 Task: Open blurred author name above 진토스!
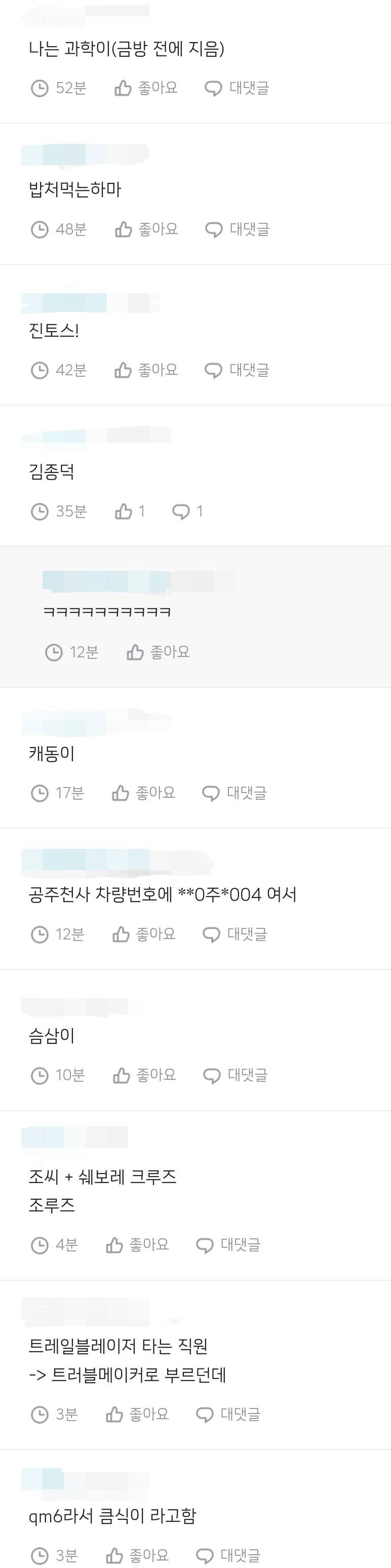coord(90,302)
